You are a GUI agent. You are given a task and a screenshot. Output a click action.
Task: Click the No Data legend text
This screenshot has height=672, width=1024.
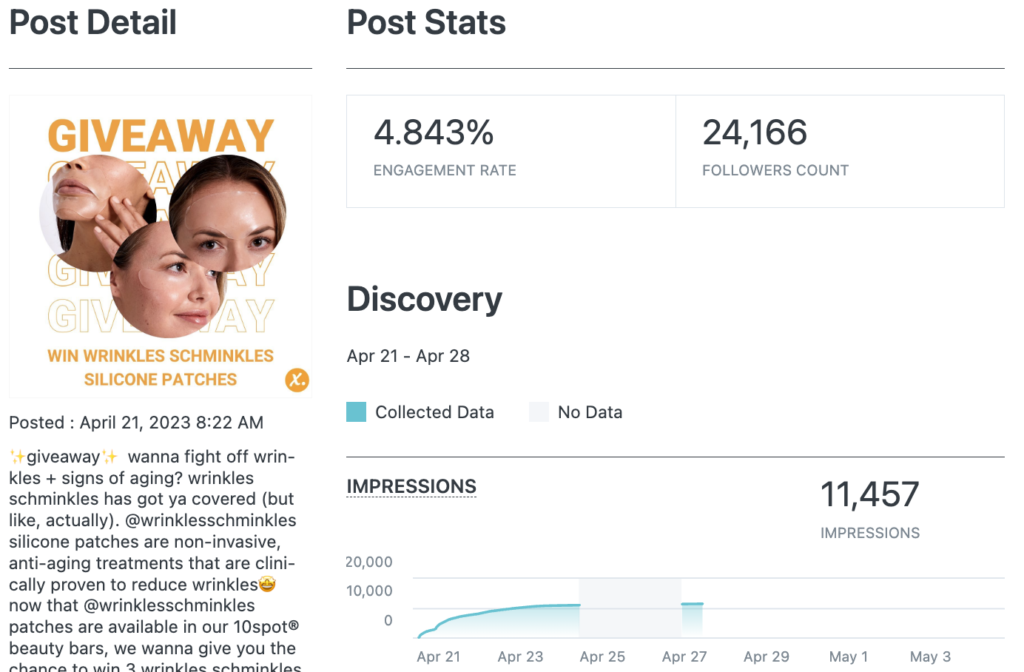pos(590,412)
